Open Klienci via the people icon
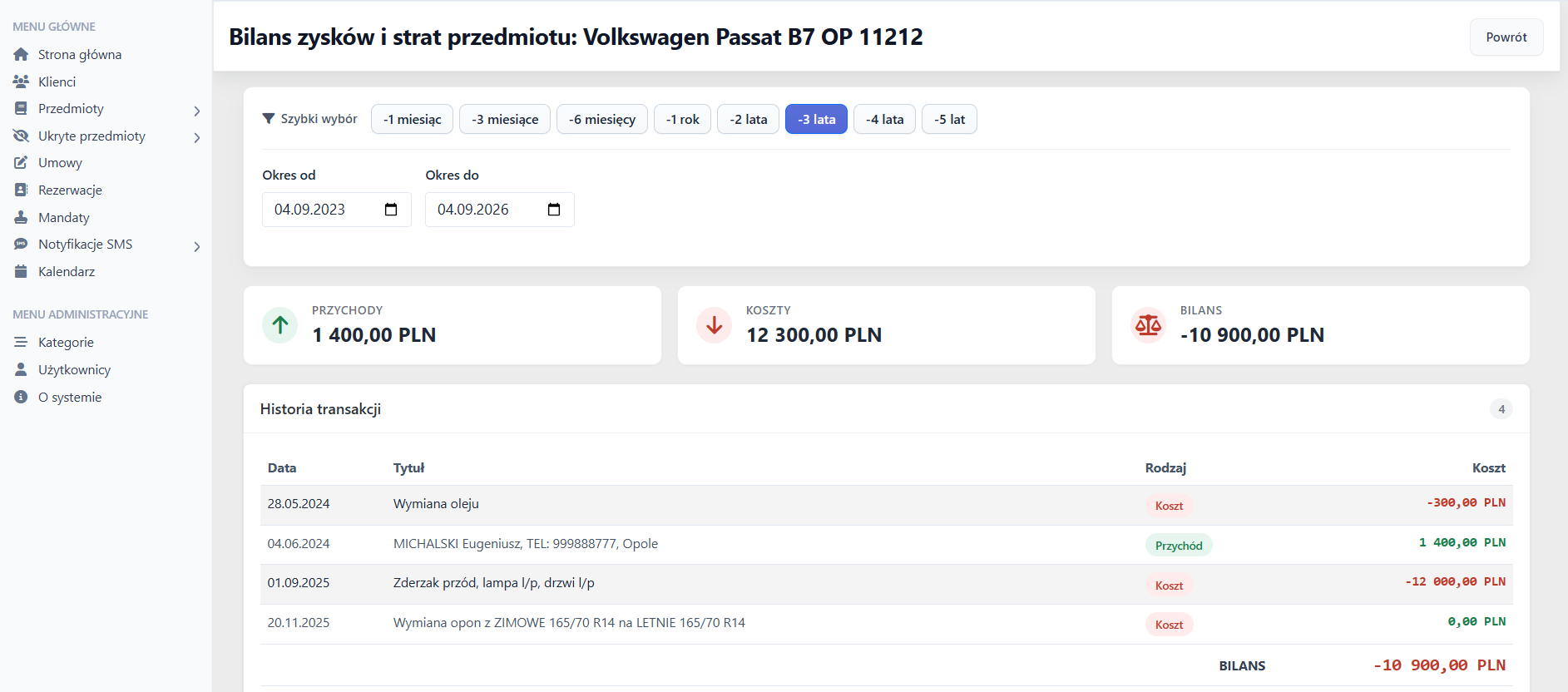 [21, 82]
